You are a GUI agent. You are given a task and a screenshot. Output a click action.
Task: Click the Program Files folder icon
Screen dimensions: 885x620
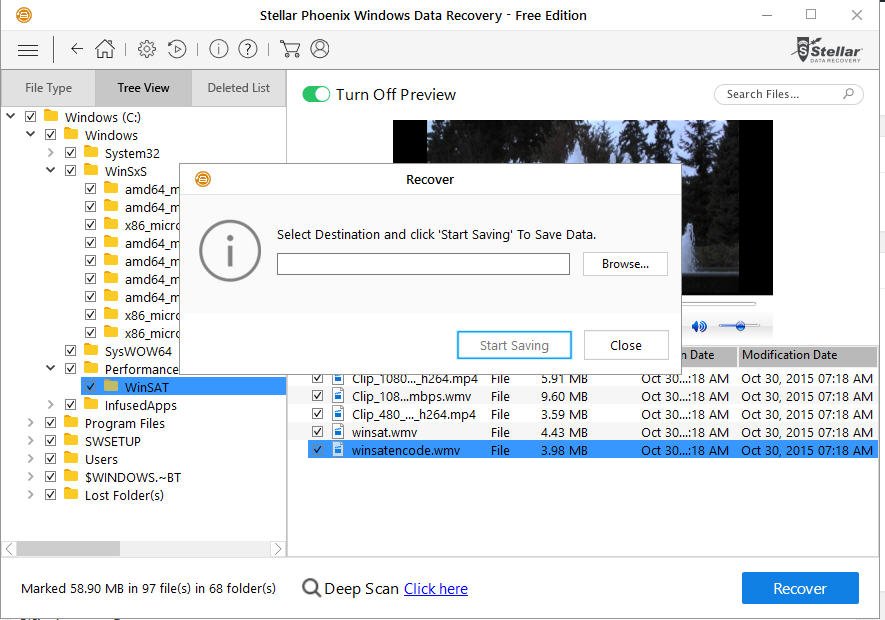(x=71, y=422)
